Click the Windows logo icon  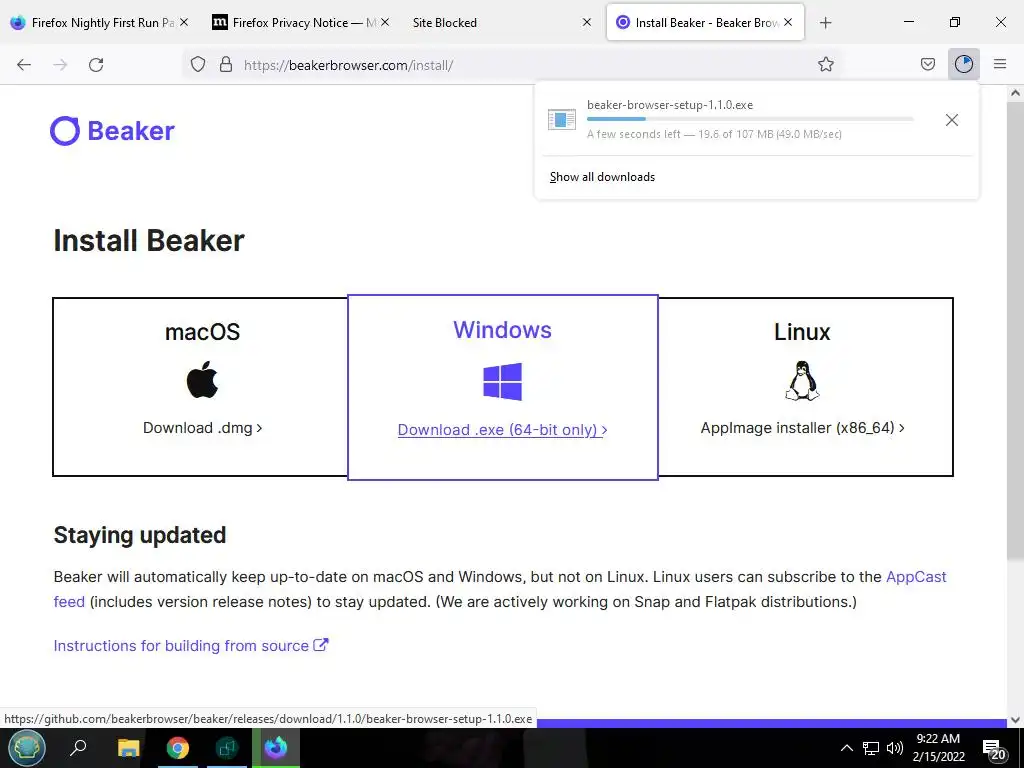pos(502,381)
